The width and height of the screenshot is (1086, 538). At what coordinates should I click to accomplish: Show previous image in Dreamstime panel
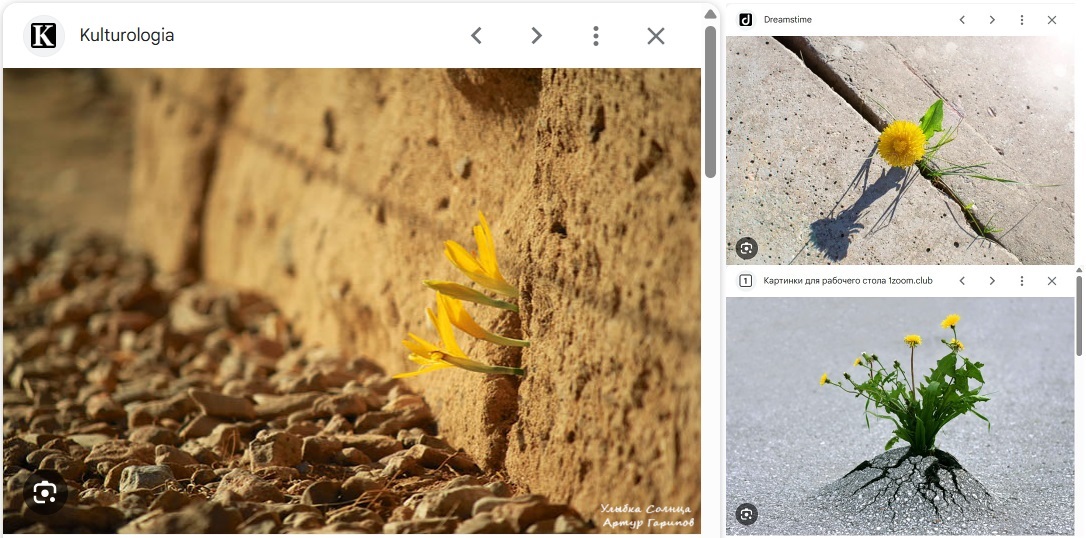tap(962, 20)
